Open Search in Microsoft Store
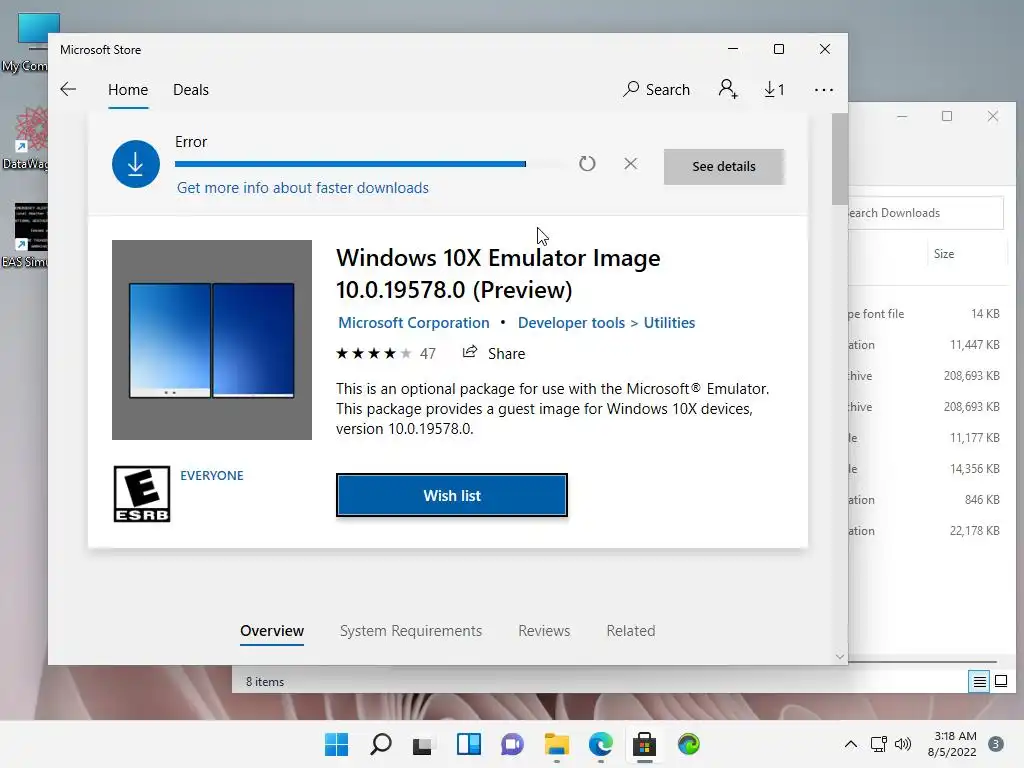The width and height of the screenshot is (1024, 768). (x=657, y=89)
